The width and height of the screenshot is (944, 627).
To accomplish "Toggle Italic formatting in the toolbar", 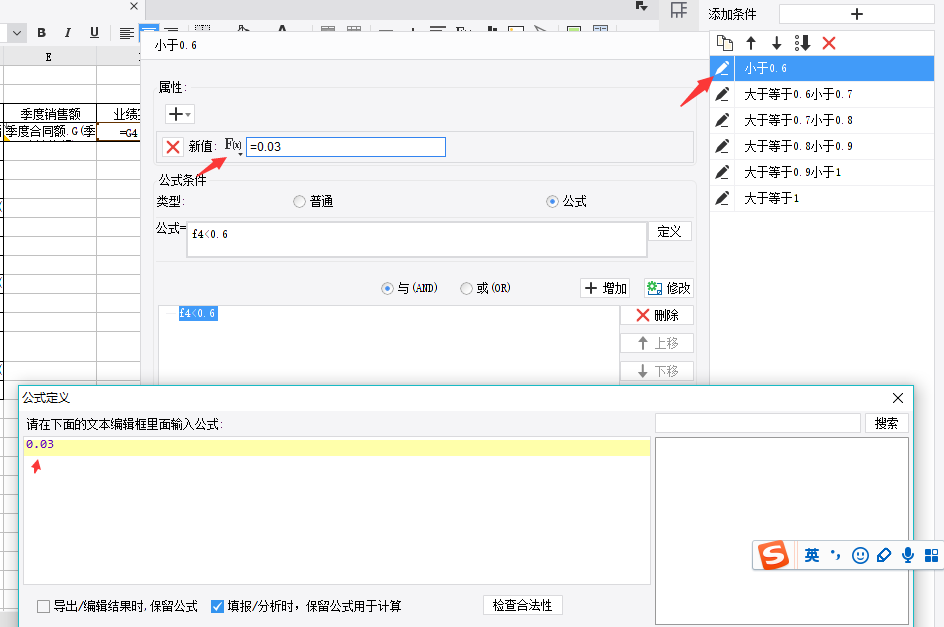I will click(67, 33).
